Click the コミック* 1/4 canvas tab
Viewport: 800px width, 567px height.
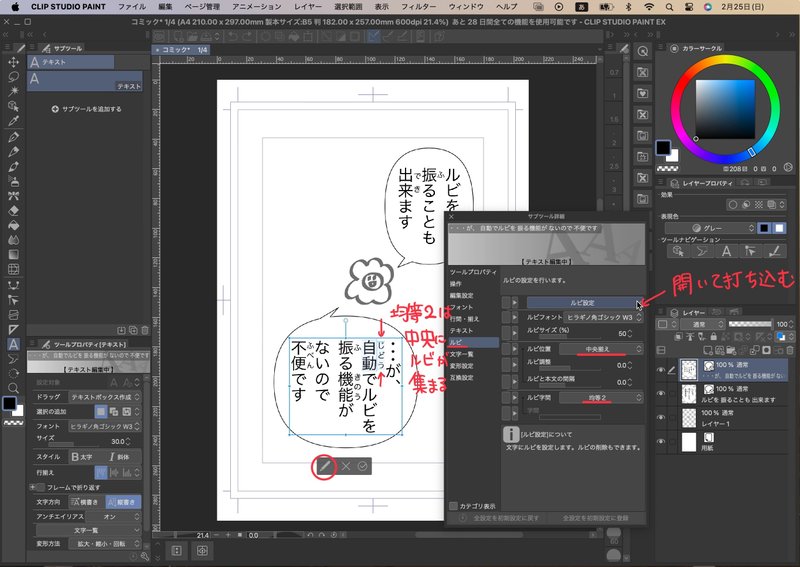pos(182,50)
